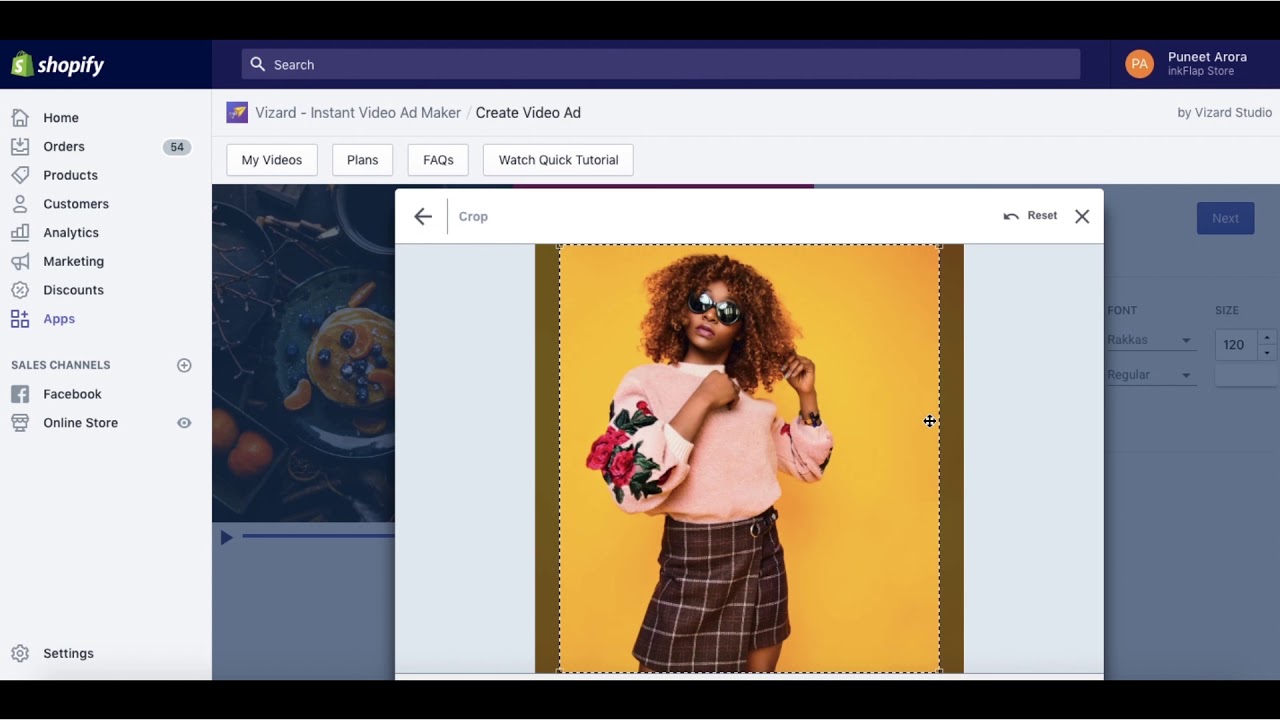Click the video progress bar

318,536
